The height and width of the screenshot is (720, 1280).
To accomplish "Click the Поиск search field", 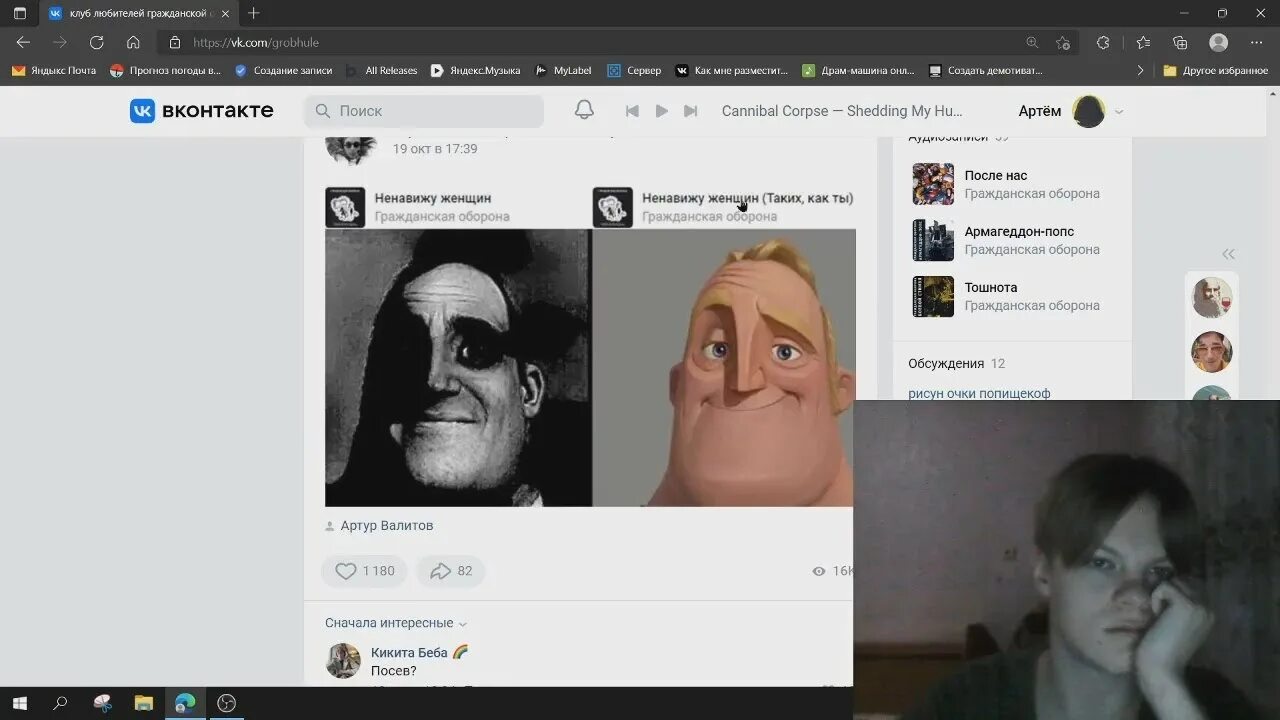I will click(x=424, y=111).
